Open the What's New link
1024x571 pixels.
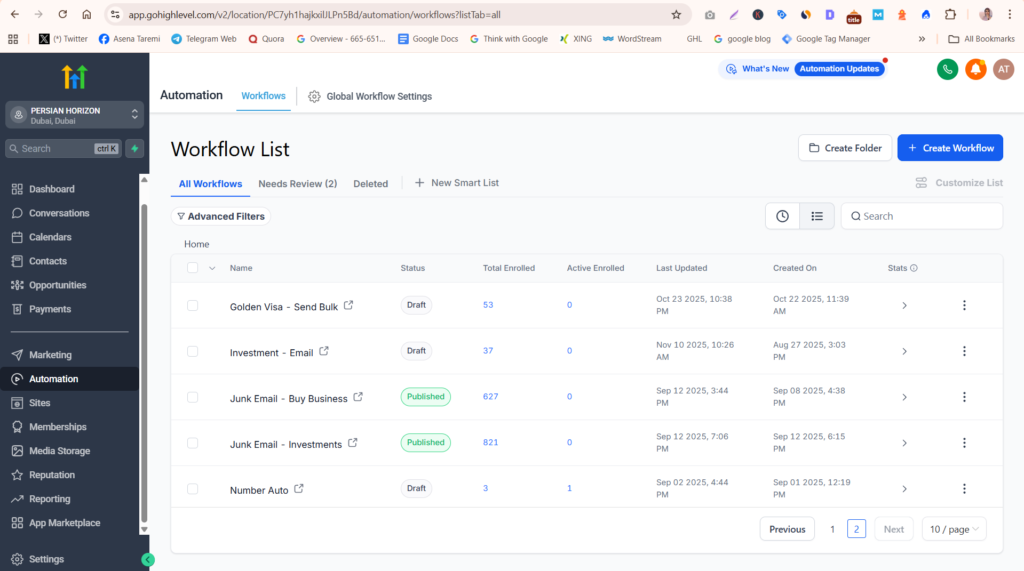758,69
